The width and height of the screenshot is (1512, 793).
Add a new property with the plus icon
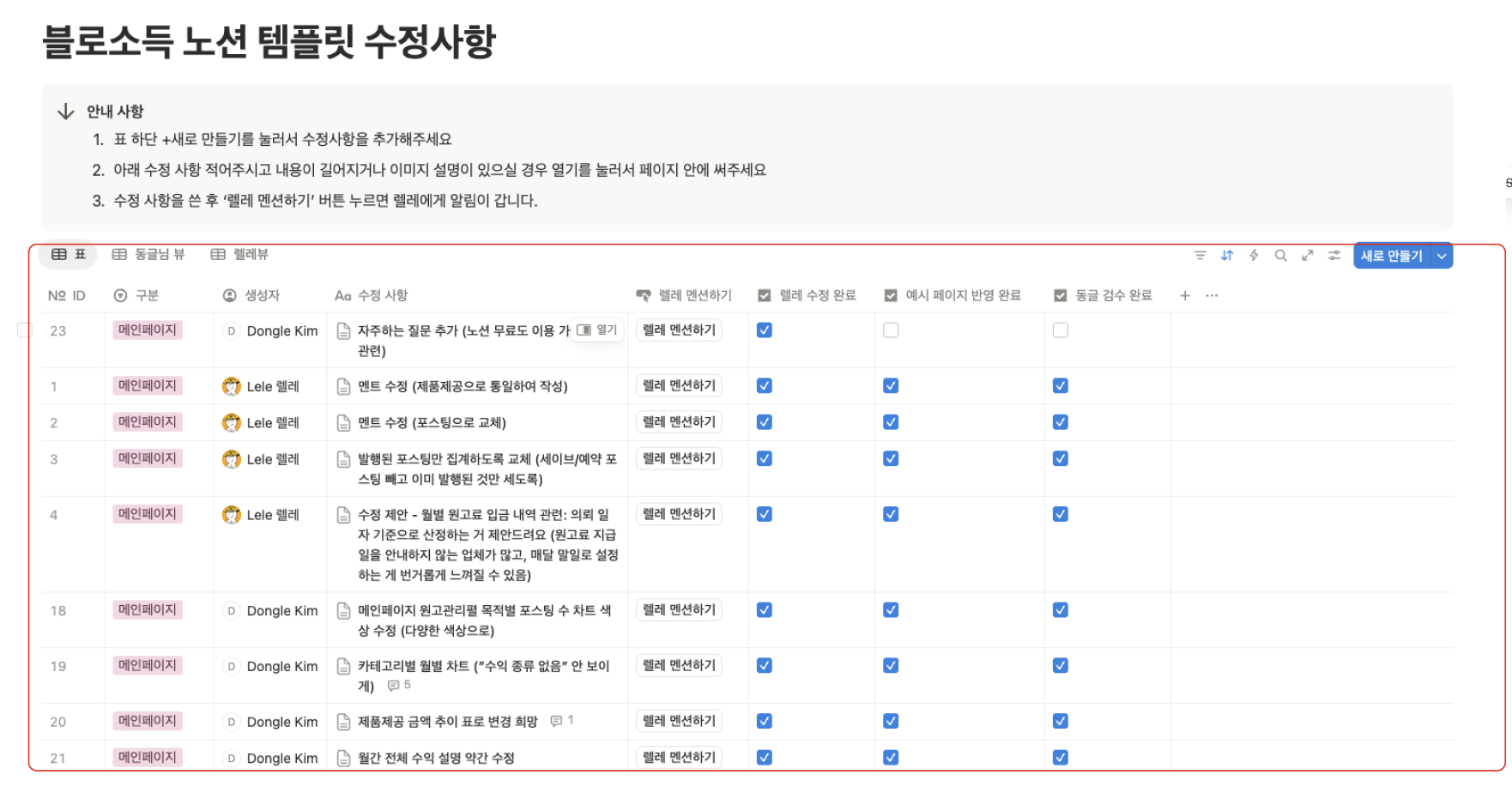pyautogui.click(x=1185, y=295)
